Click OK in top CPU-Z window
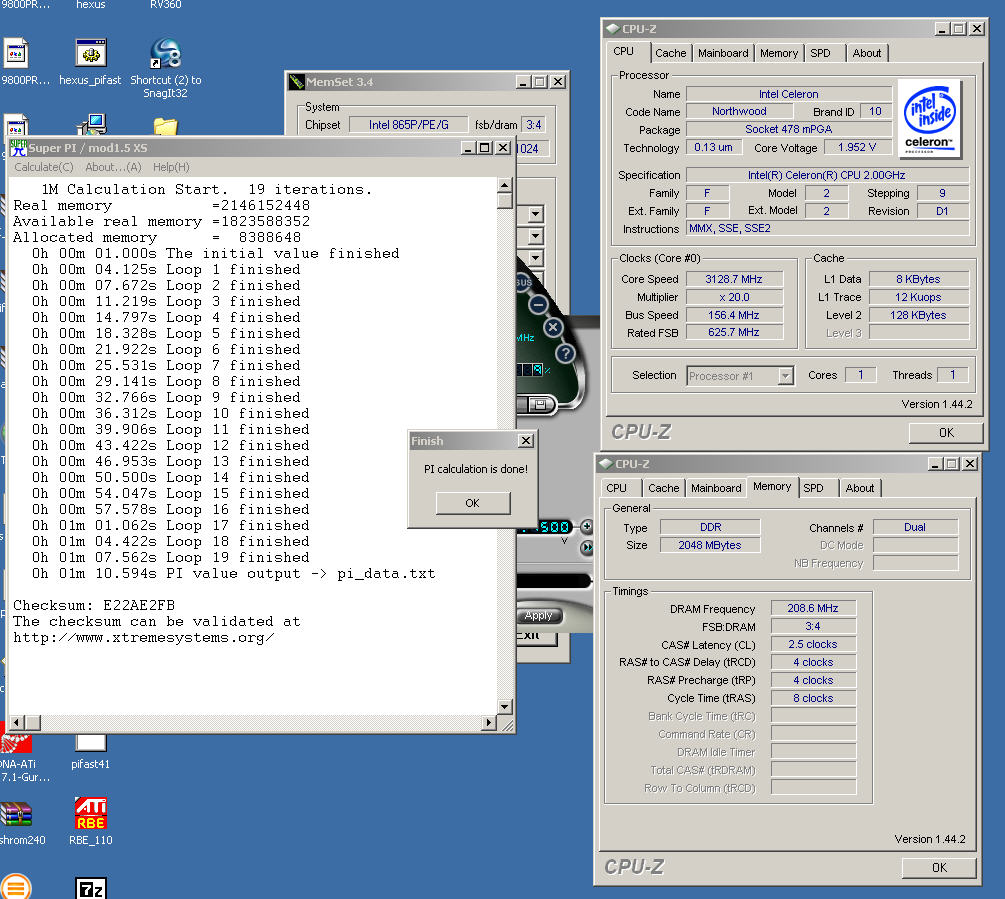The height and width of the screenshot is (899, 1005). [946, 433]
